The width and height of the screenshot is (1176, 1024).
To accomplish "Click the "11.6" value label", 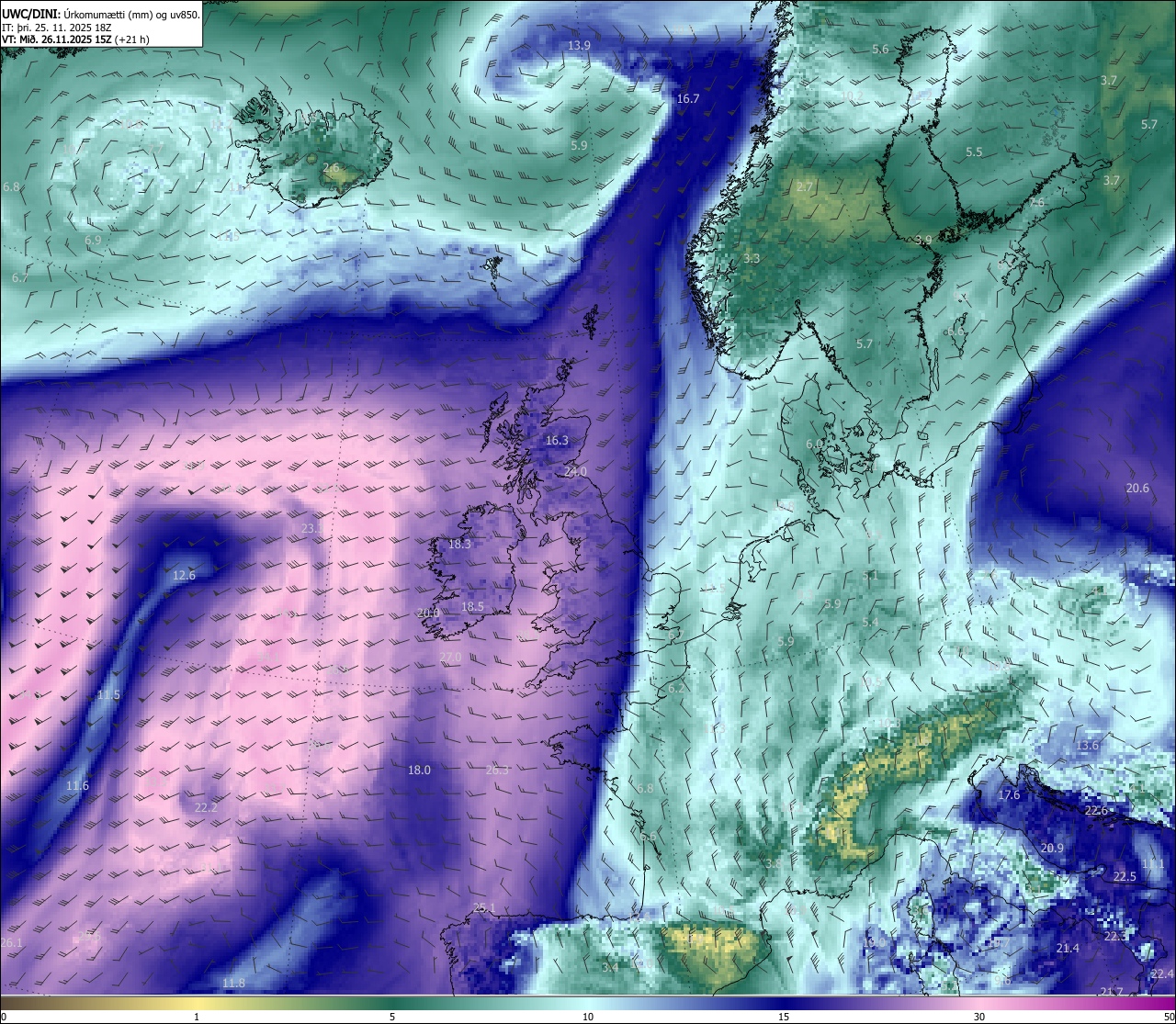I will coord(77,786).
